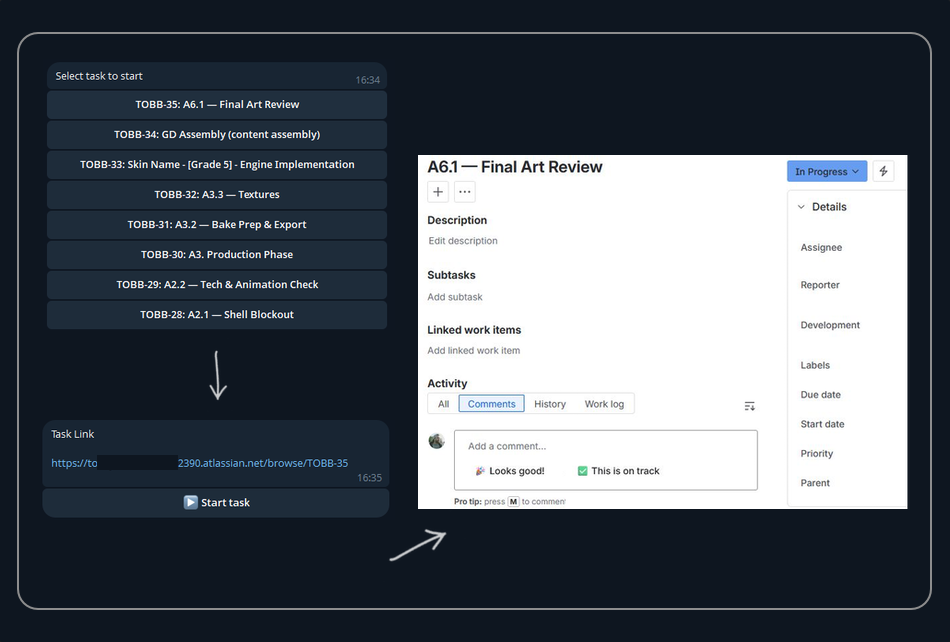This screenshot has width=950, height=642.
Task: Choose TOBB-28: A2.1 Shell Blockout task
Action: click(217, 314)
